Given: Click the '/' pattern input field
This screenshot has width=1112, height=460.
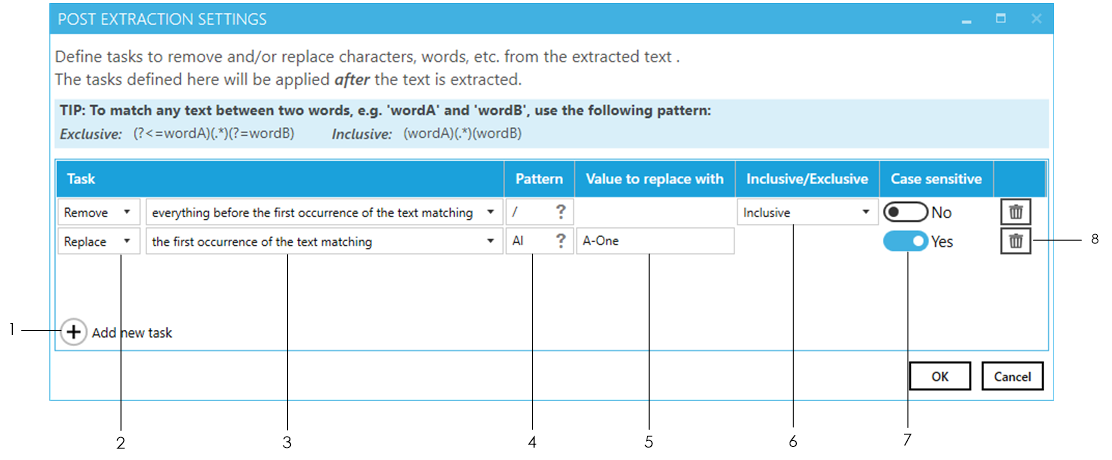Looking at the screenshot, I should 528,212.
